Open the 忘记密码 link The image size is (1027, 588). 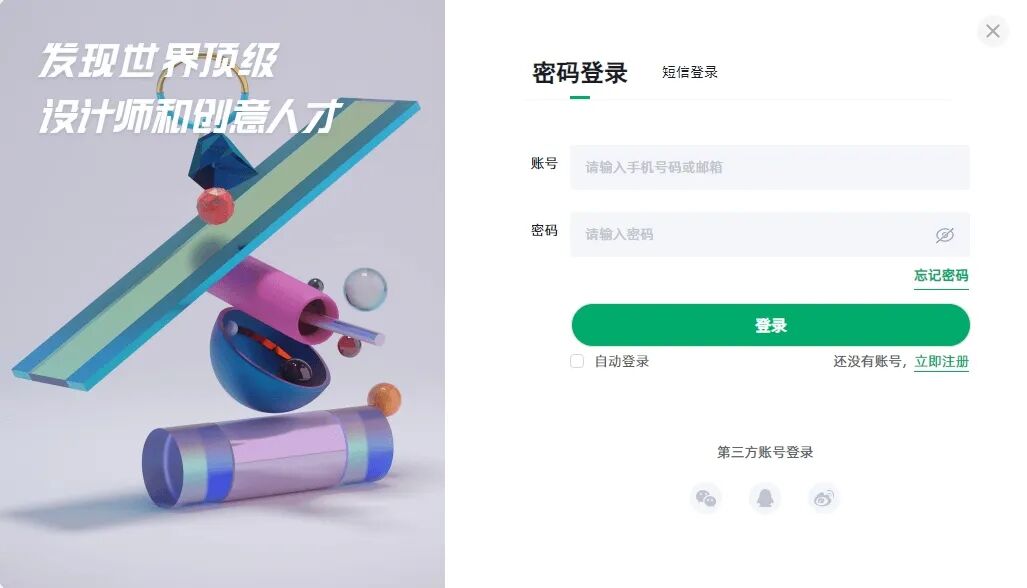[x=941, y=275]
